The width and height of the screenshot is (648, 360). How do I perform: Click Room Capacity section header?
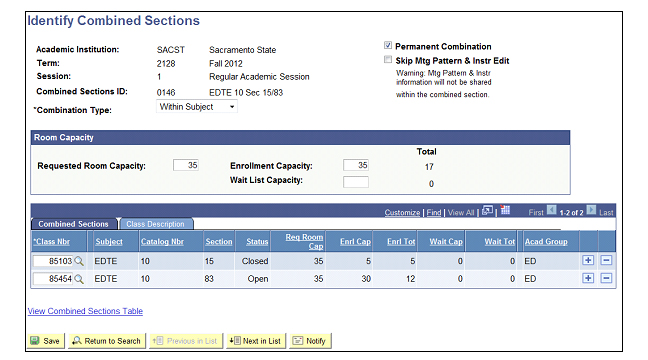pyautogui.click(x=300, y=138)
